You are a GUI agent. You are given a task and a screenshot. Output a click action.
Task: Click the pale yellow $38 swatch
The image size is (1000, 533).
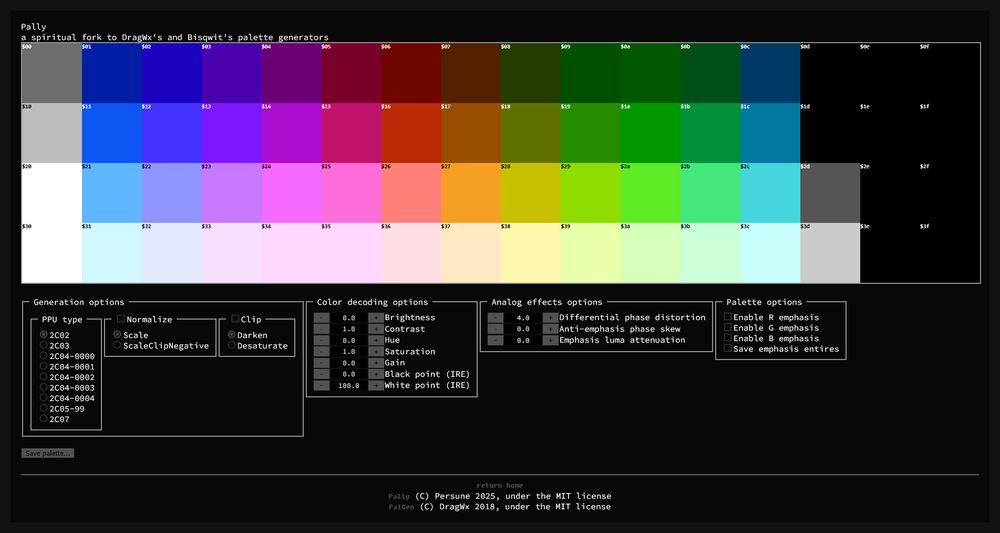[531, 253]
